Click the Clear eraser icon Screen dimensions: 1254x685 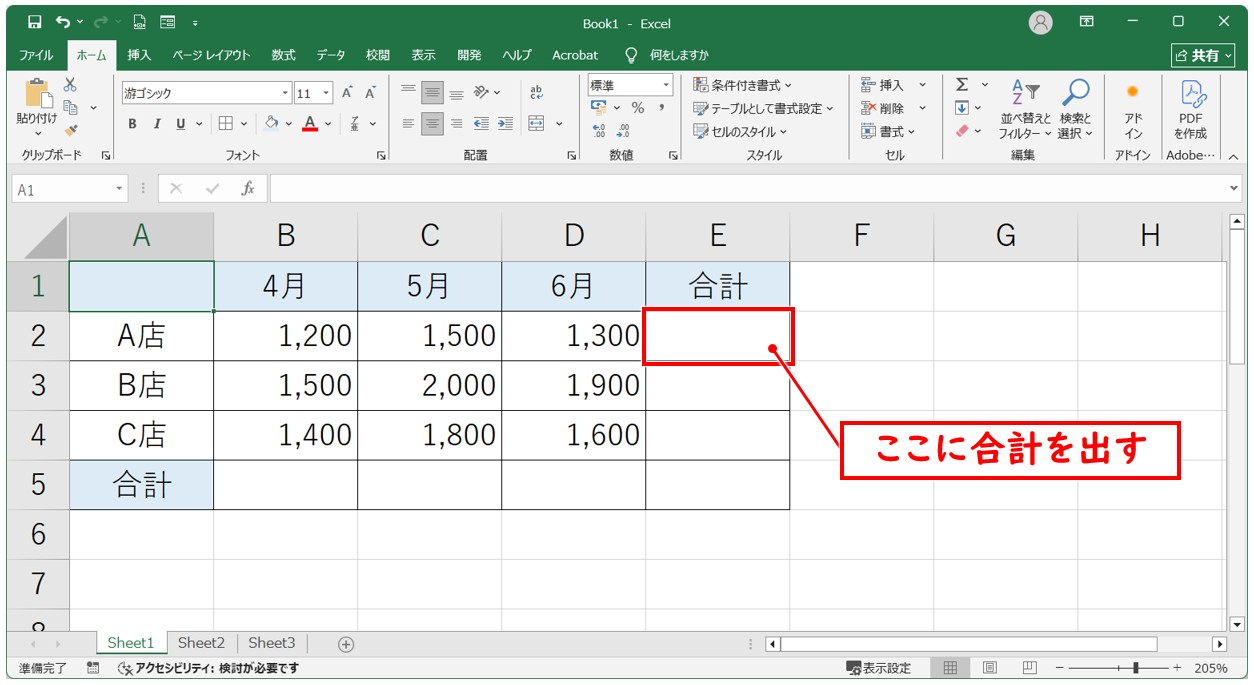coord(962,131)
